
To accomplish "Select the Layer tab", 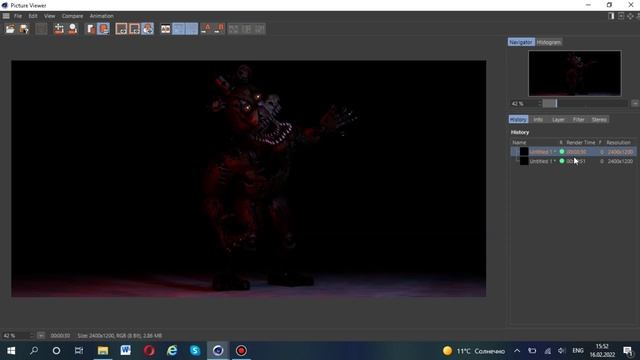I will (558, 119).
